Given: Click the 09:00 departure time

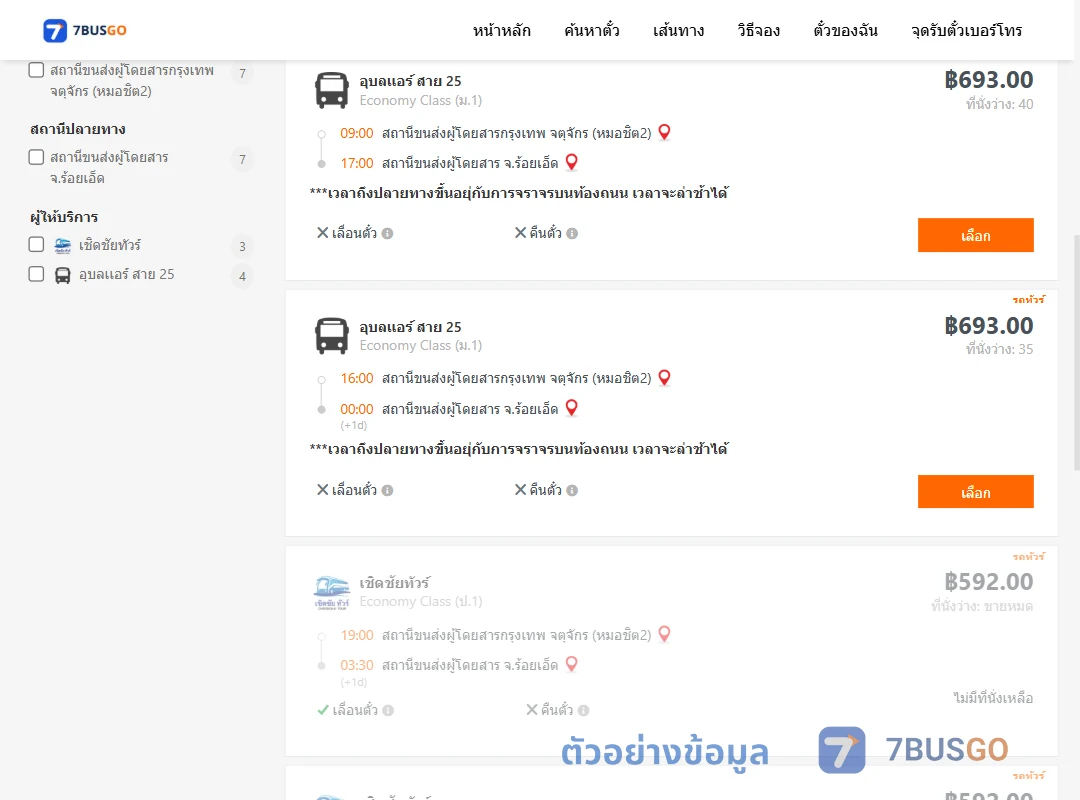Looking at the screenshot, I should click(357, 133).
